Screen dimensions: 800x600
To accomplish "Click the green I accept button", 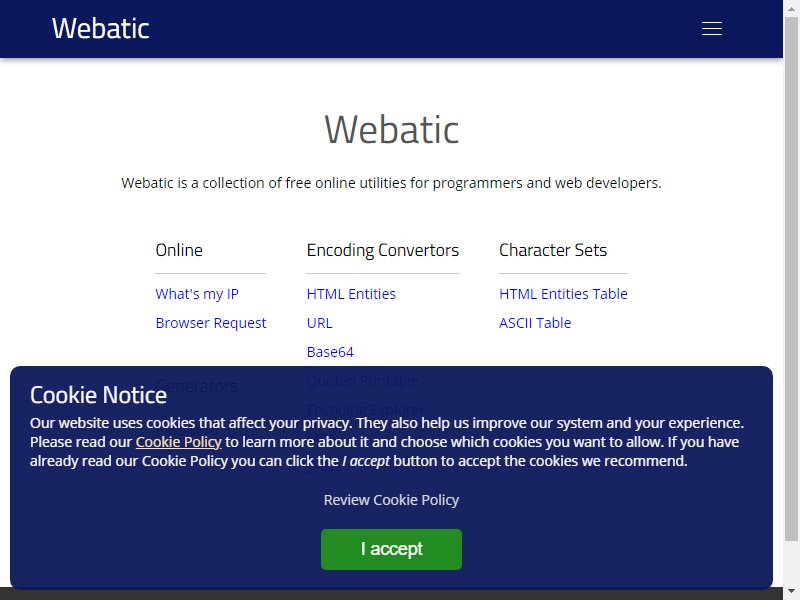I will tap(391, 549).
